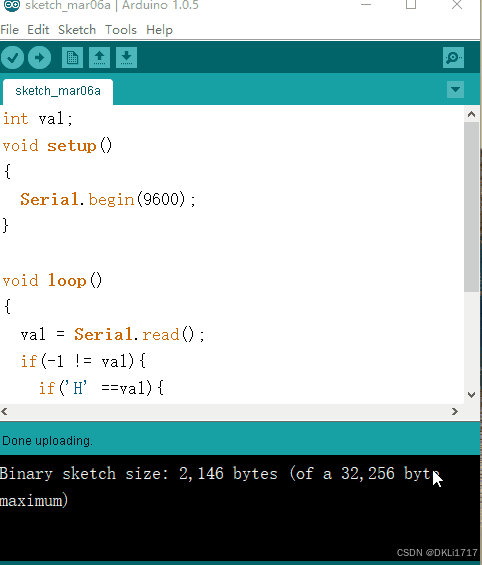482x565 pixels.
Task: Click the 'void loop()' line
Action: 53,281
